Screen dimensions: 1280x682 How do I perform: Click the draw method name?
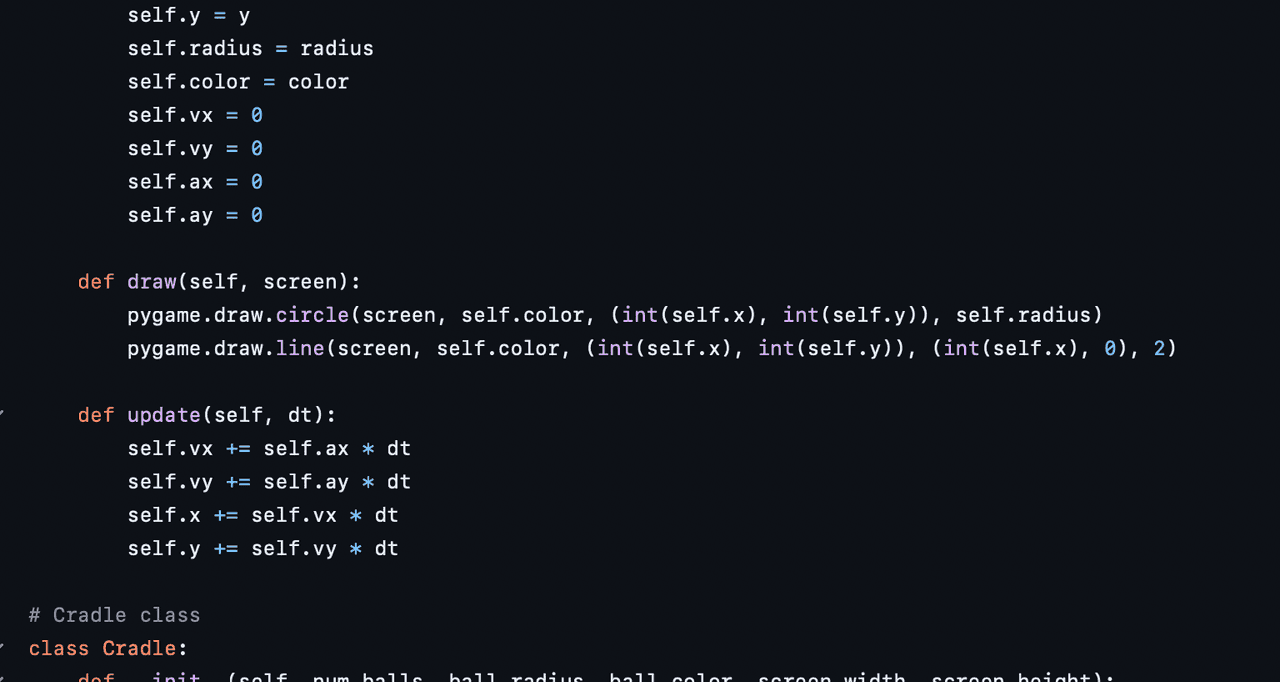tap(152, 282)
